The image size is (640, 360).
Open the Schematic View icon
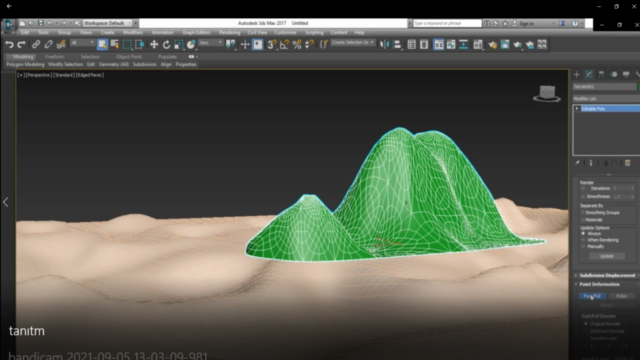point(463,44)
